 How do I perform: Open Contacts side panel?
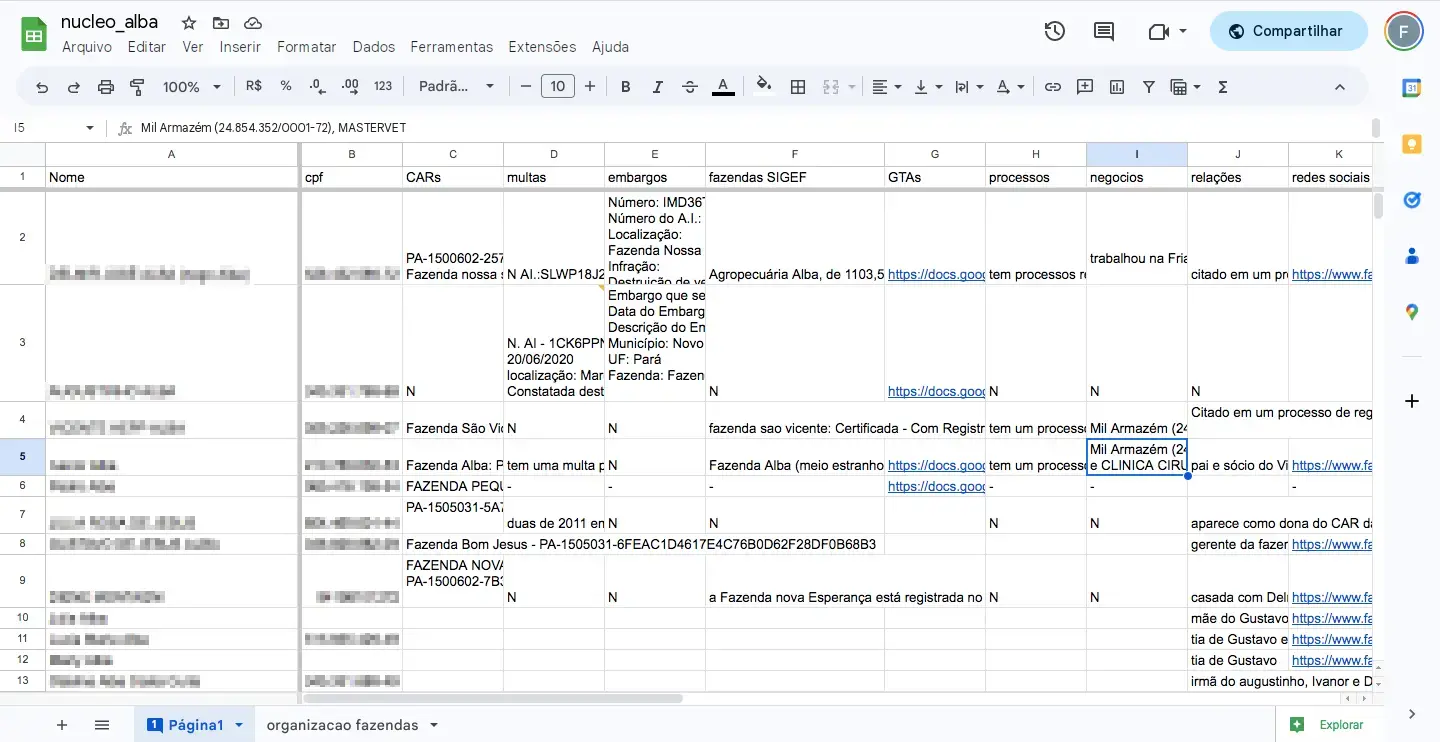point(1412,256)
